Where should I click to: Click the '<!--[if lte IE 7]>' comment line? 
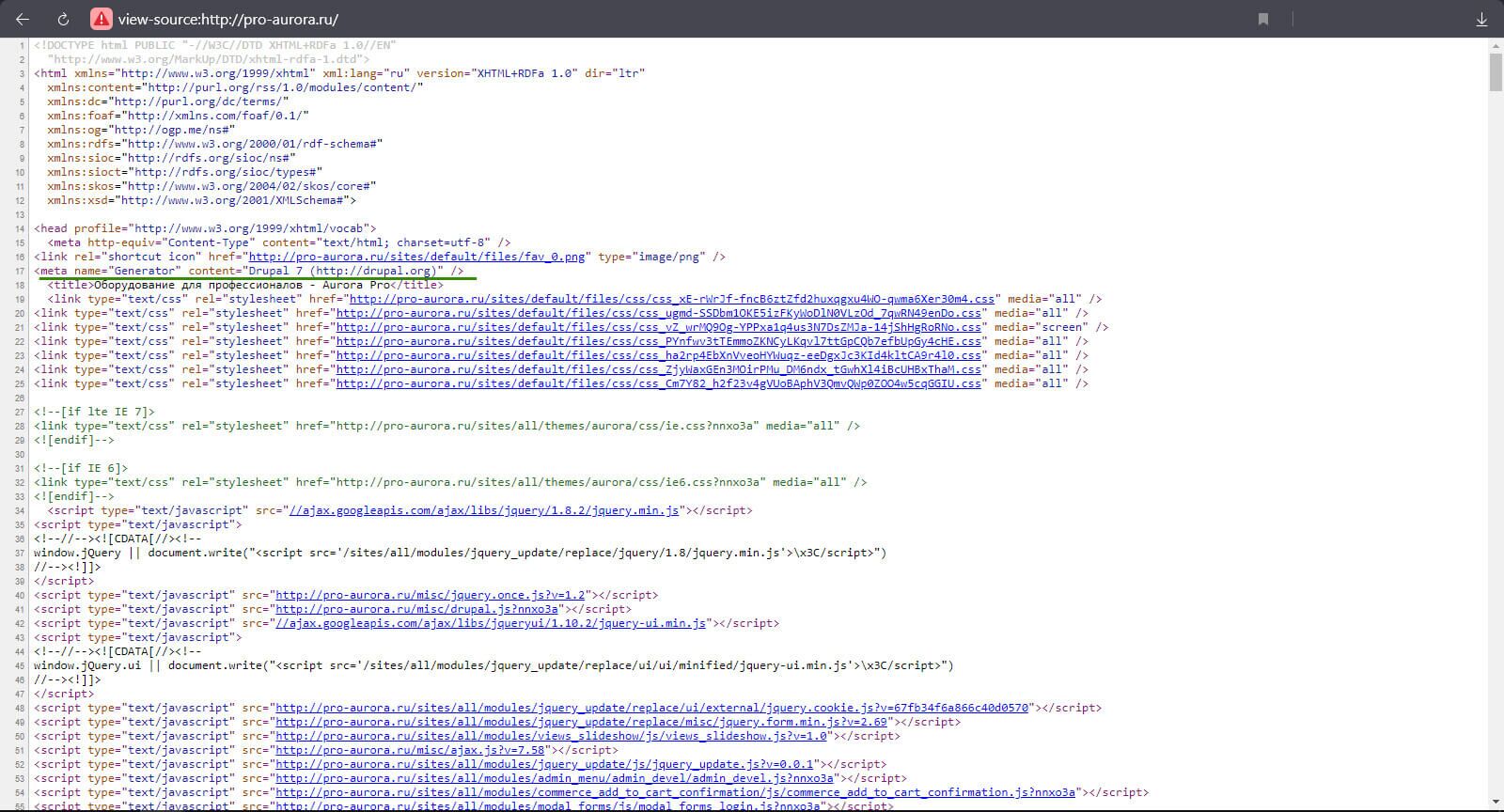(94, 412)
